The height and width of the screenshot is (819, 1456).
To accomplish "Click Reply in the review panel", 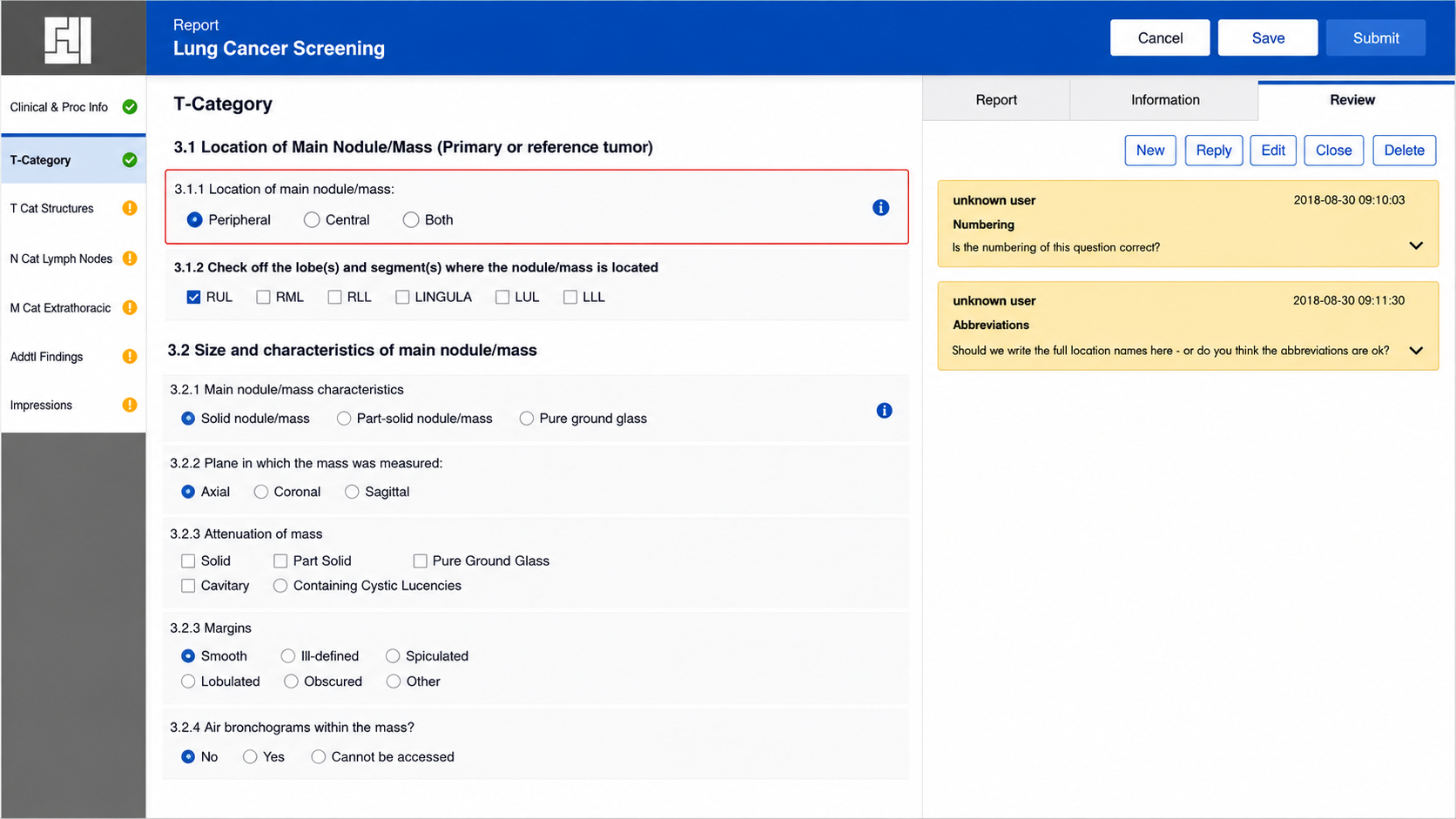I will pos(1214,151).
